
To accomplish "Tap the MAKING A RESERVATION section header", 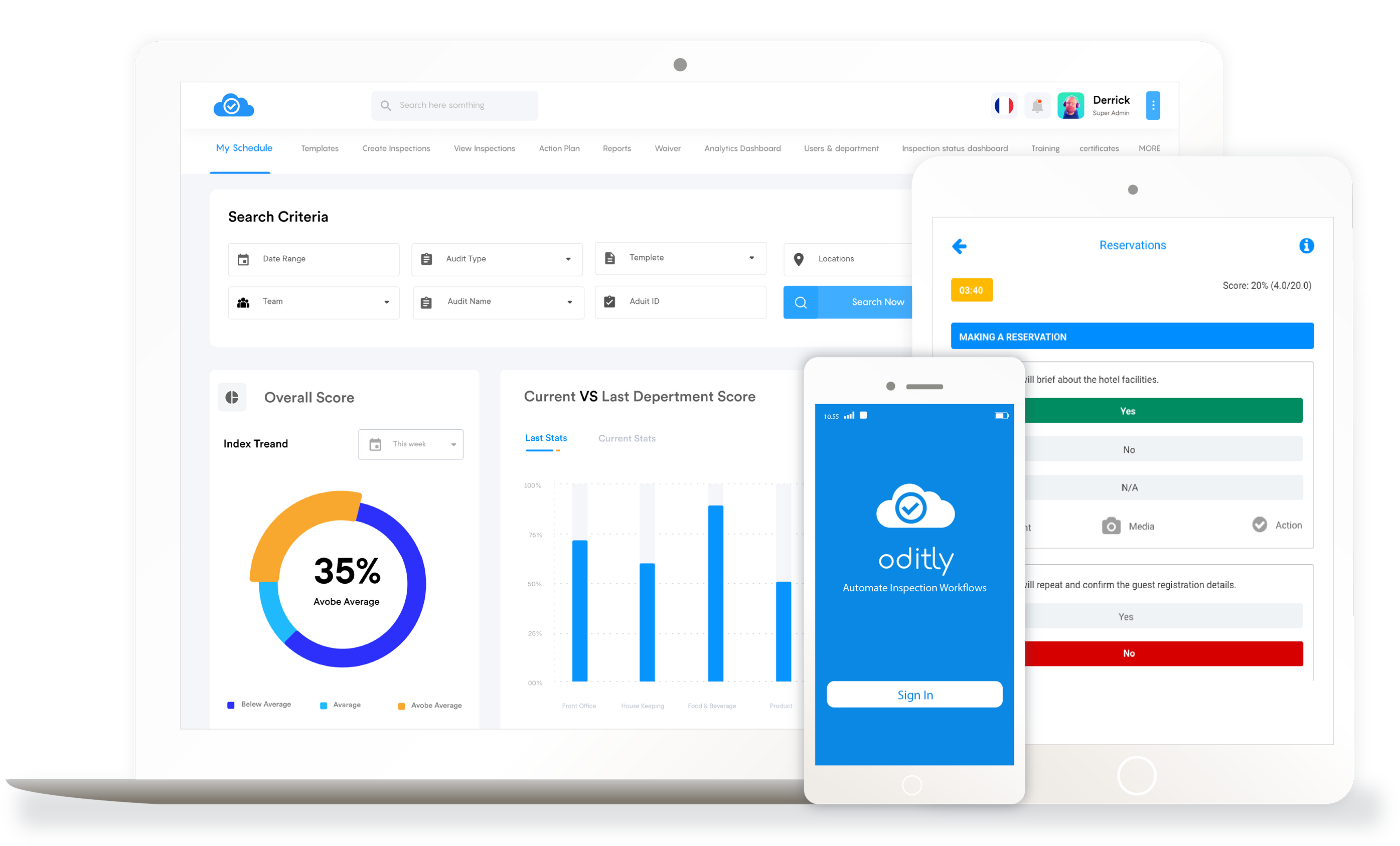I will [1132, 336].
